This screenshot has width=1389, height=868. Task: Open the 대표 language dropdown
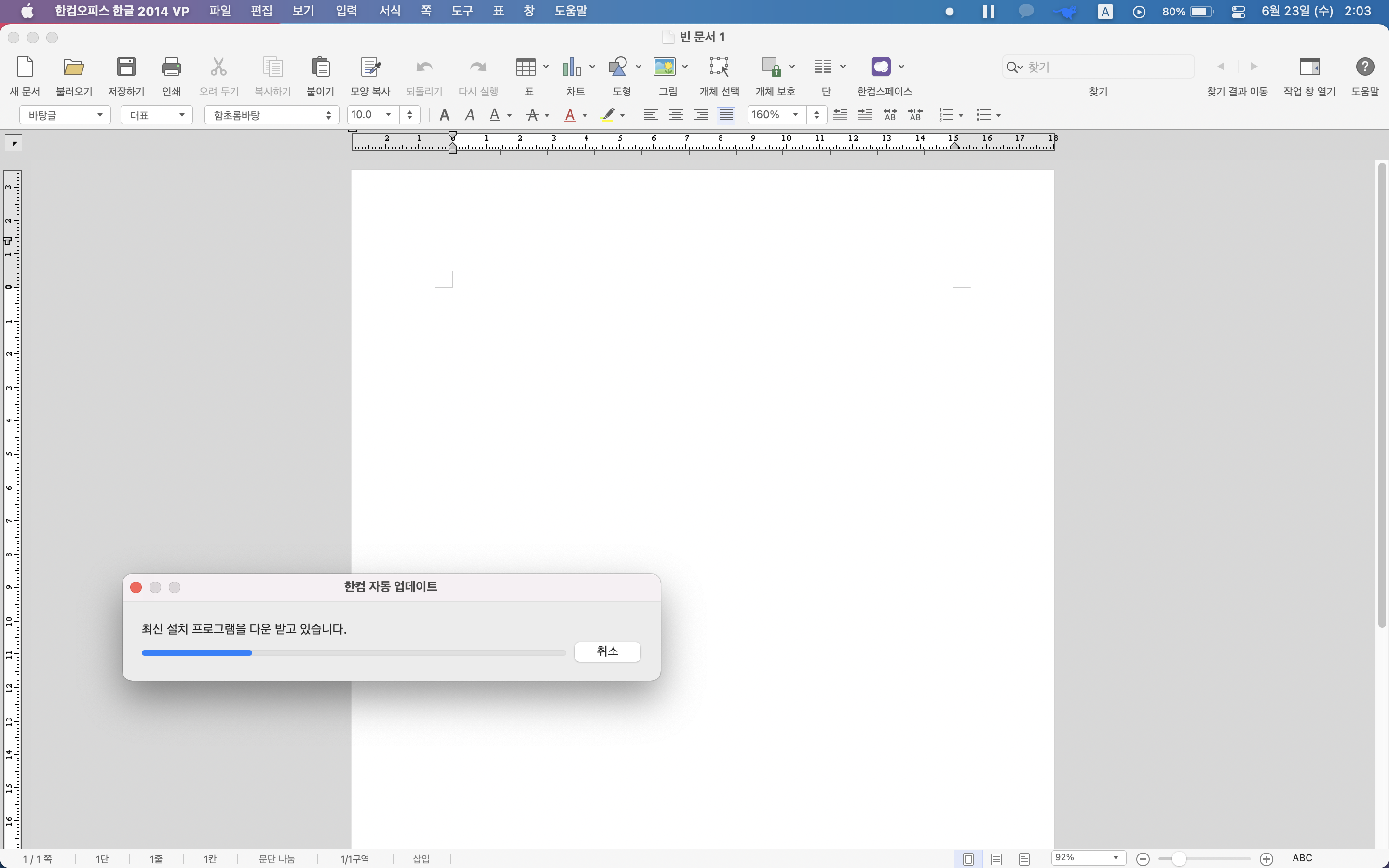coord(156,115)
